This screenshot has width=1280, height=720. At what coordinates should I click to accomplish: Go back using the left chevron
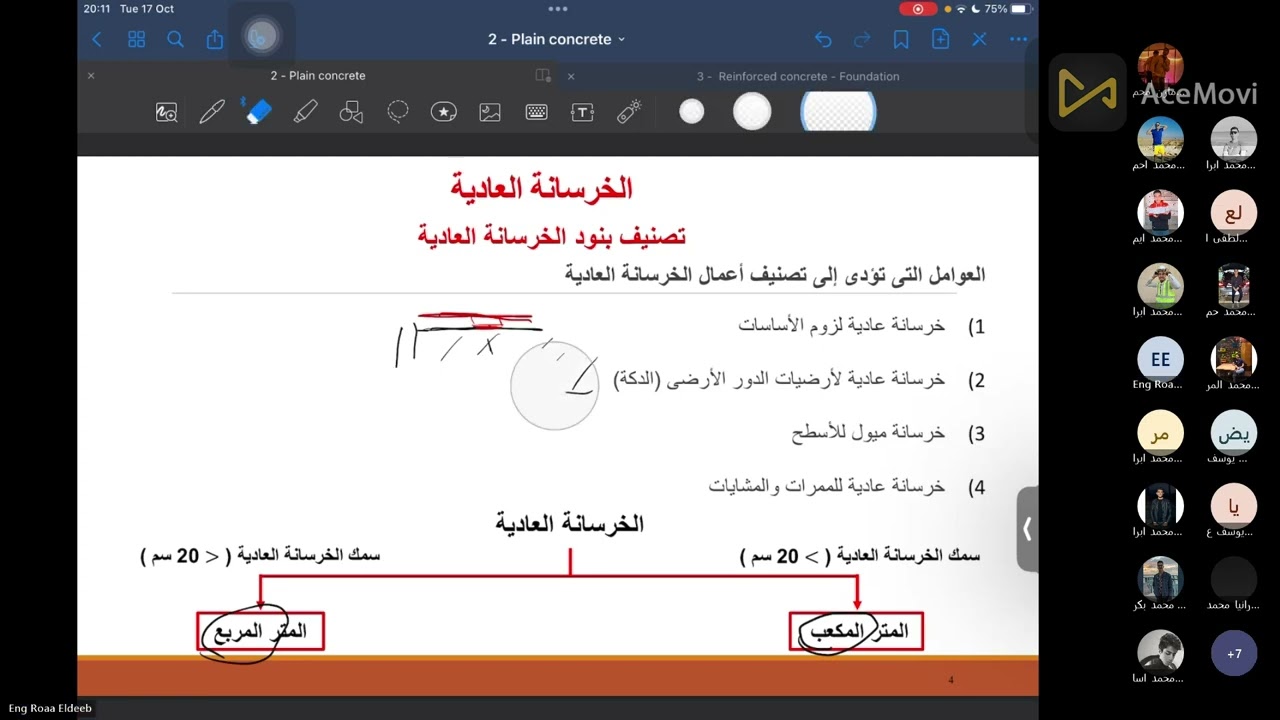(x=97, y=40)
